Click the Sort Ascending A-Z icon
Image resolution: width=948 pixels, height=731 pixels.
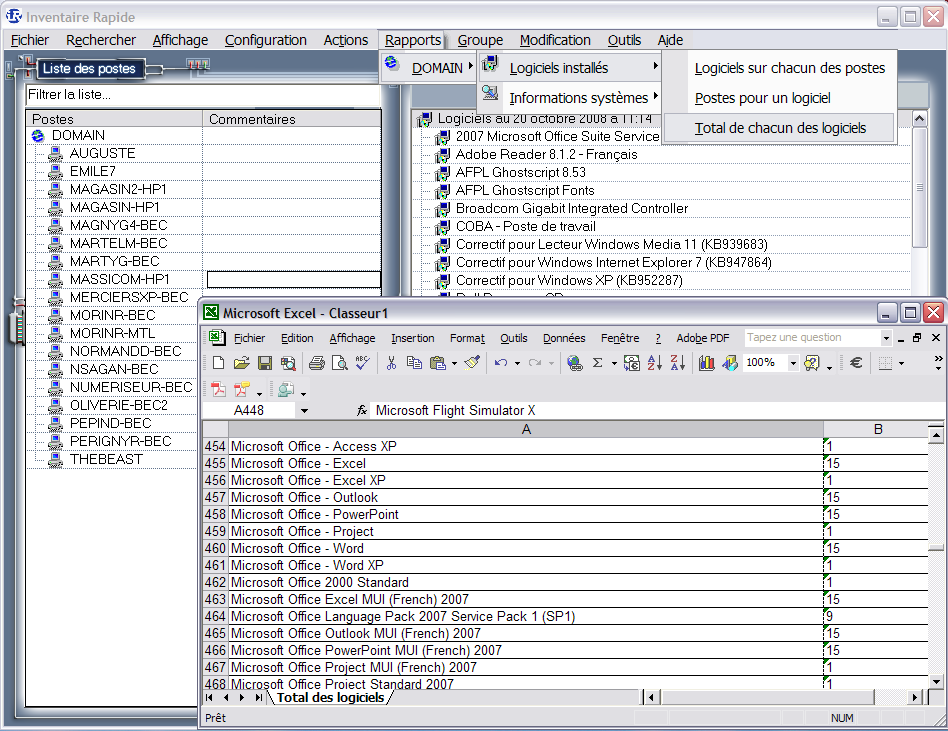coord(655,363)
